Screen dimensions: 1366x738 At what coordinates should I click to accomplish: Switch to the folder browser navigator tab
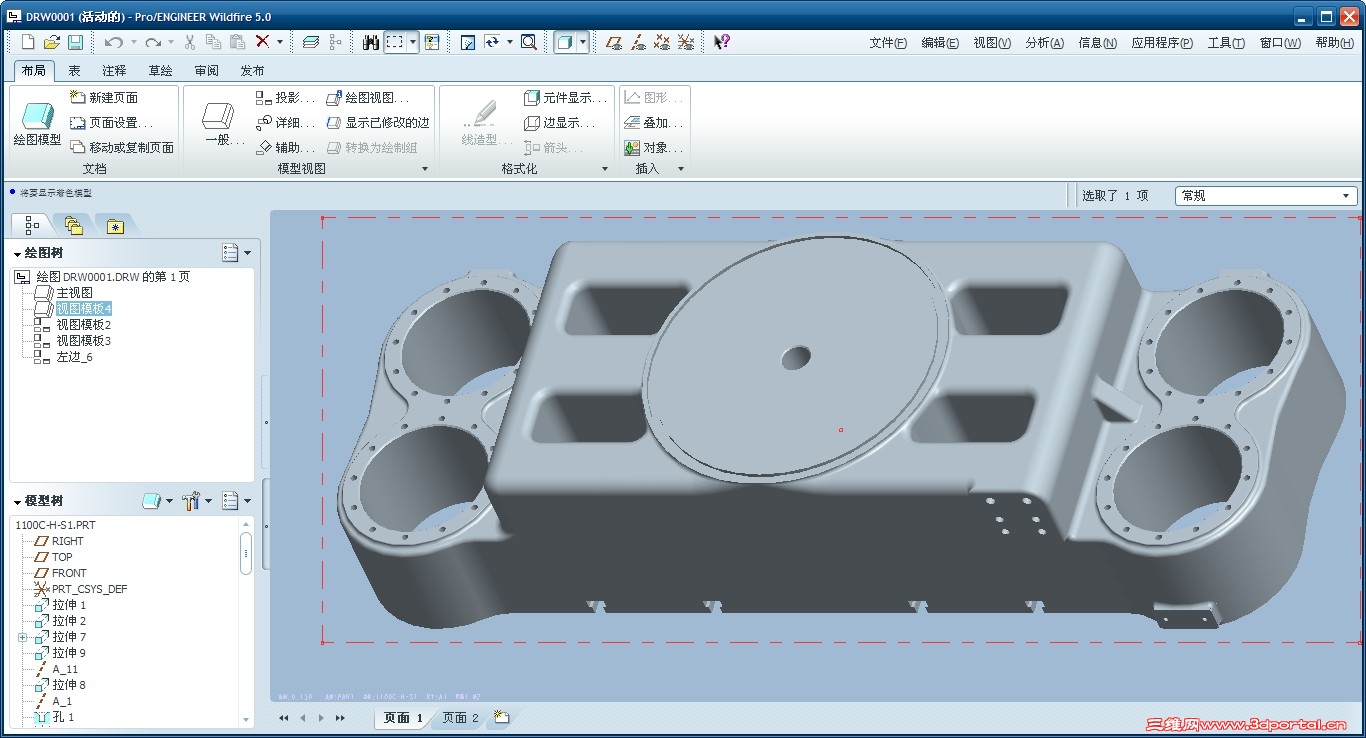(73, 225)
